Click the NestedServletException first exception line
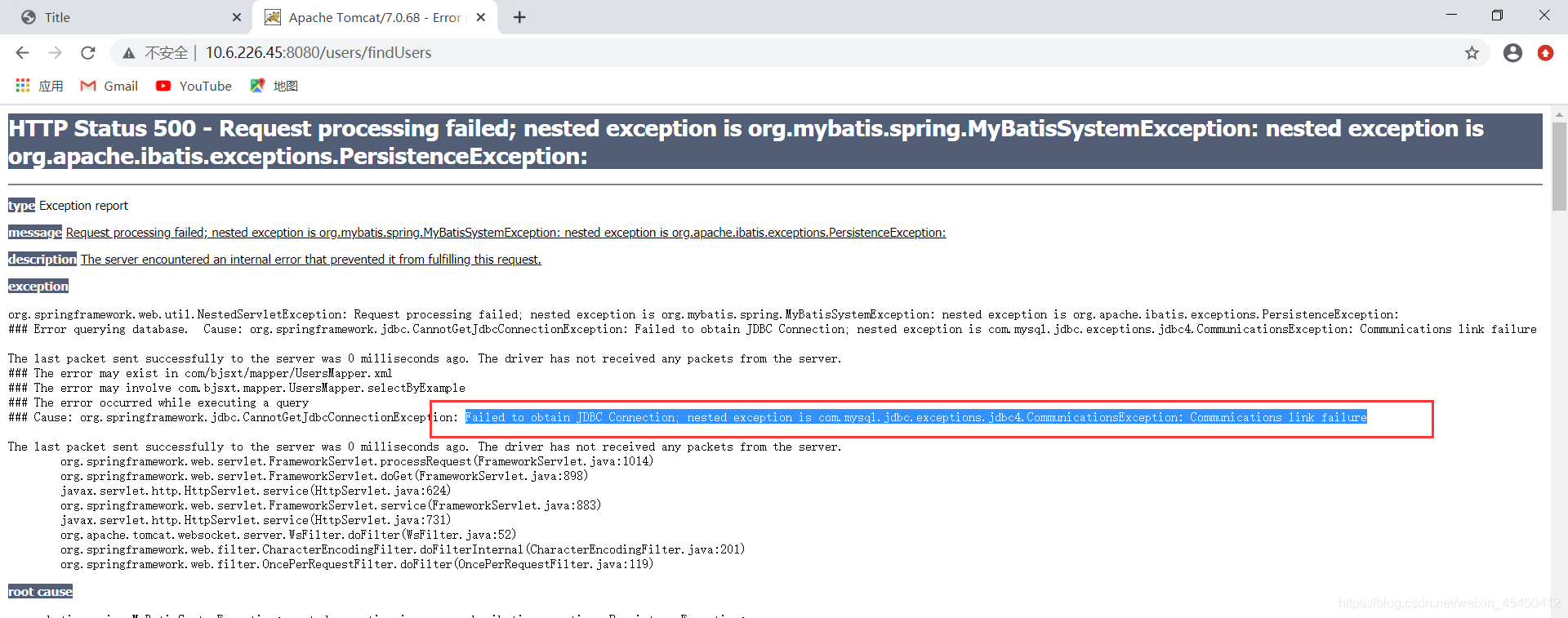 pyautogui.click(x=703, y=314)
